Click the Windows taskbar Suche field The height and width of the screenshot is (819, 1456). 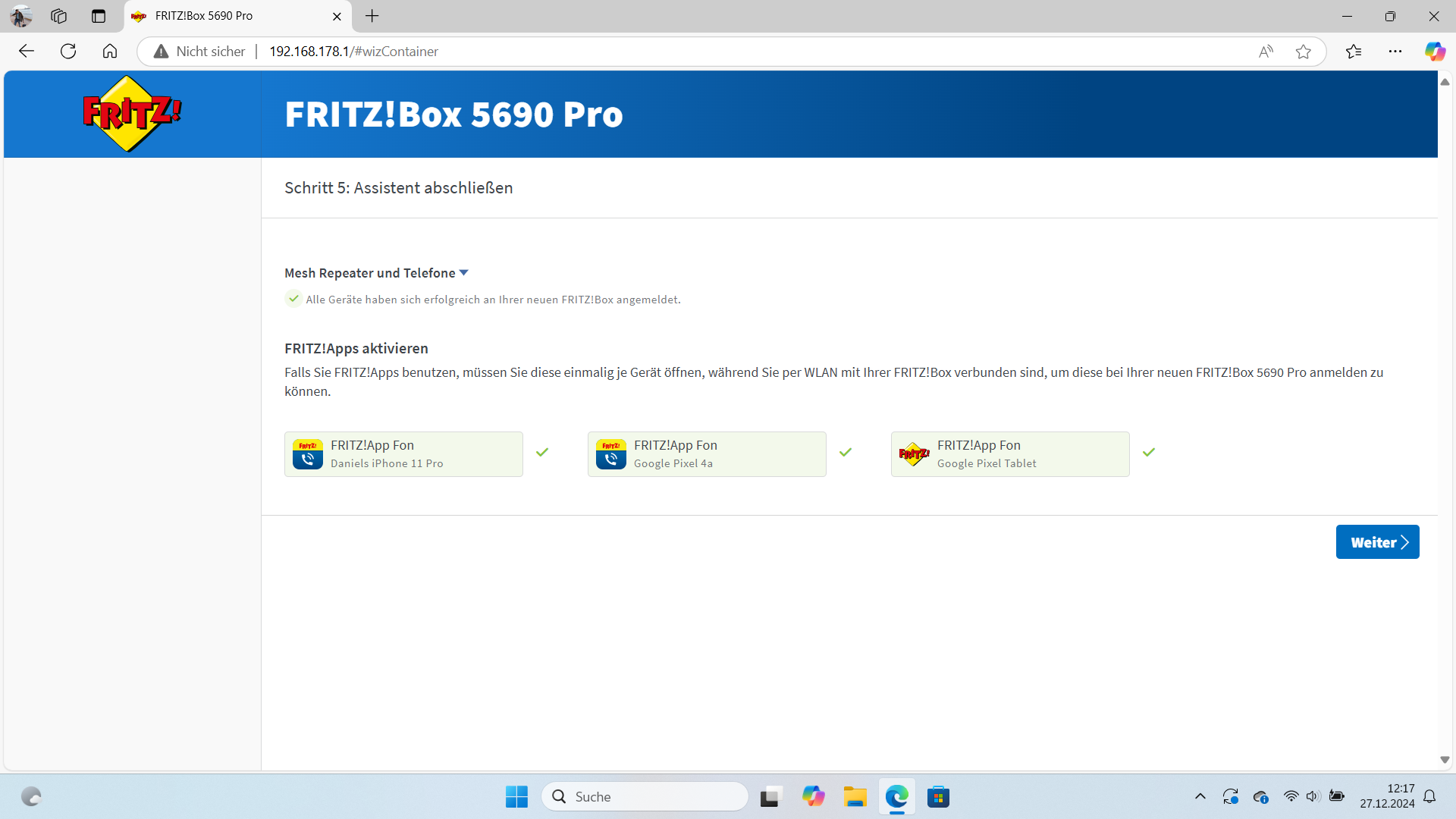pos(645,796)
